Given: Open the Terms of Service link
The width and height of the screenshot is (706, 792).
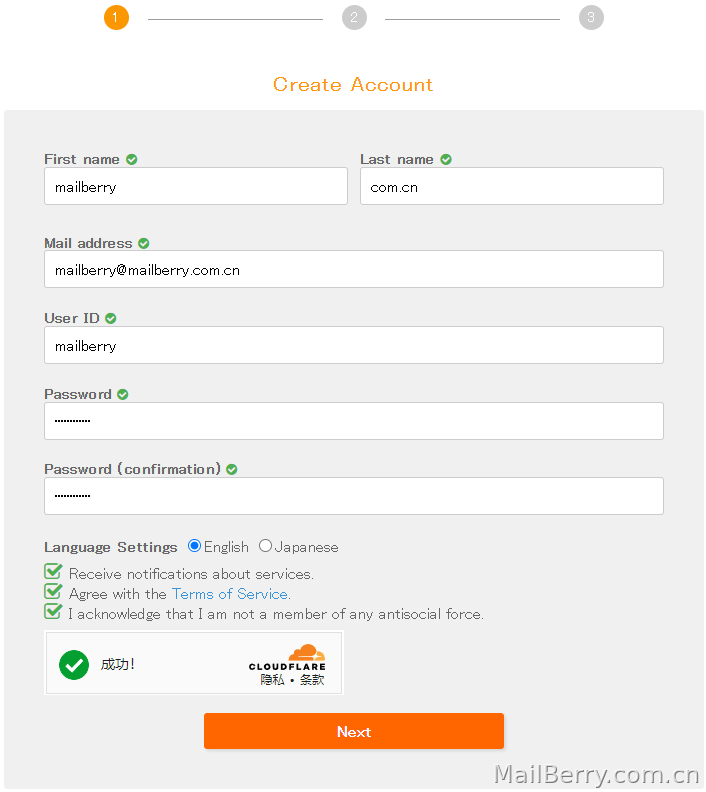Looking at the screenshot, I should pos(230,594).
